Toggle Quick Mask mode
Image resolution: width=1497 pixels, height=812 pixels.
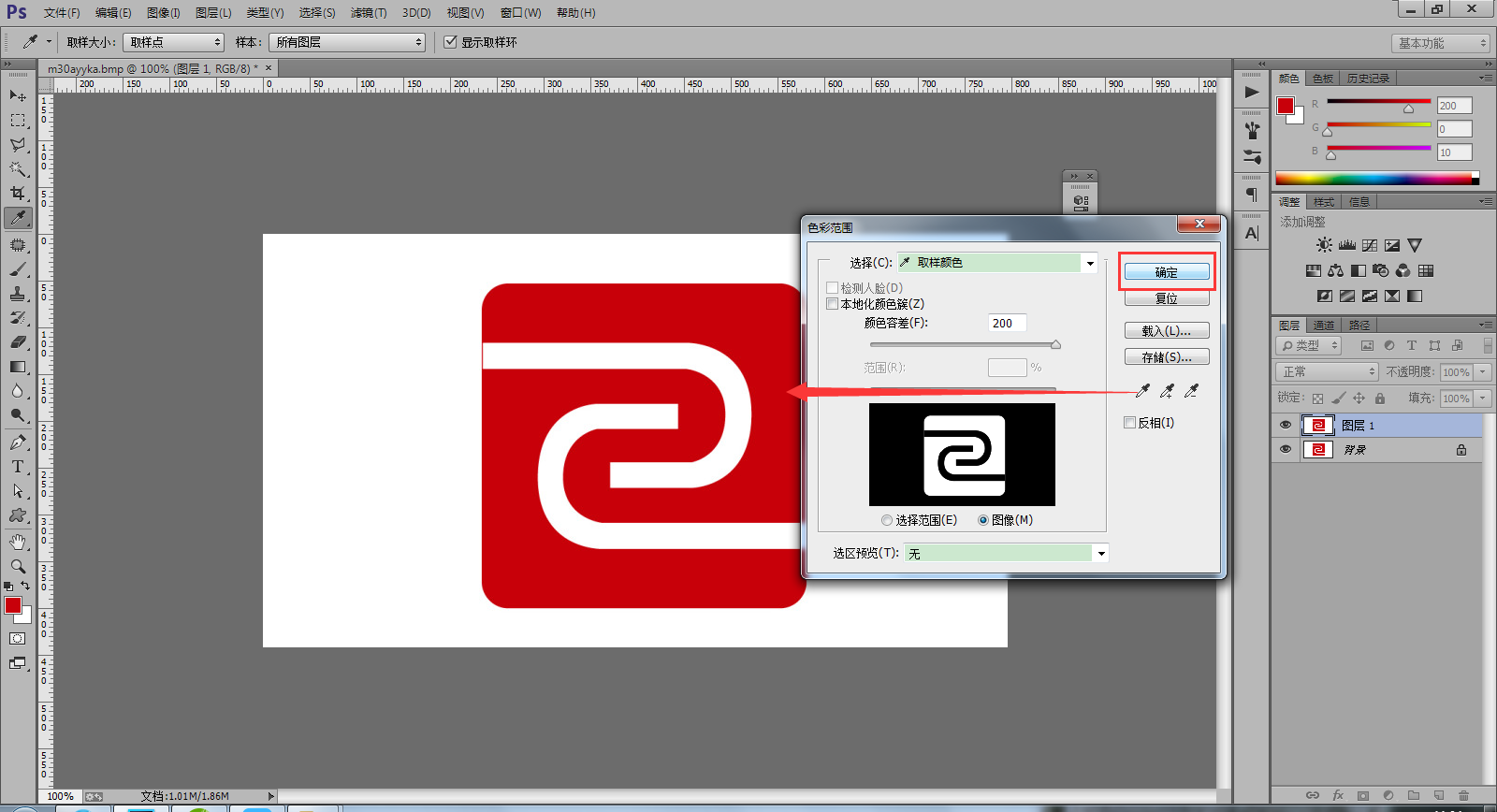[18, 639]
